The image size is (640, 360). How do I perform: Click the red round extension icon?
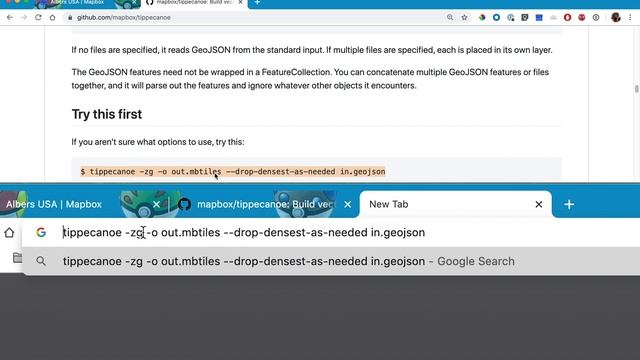[582, 17]
